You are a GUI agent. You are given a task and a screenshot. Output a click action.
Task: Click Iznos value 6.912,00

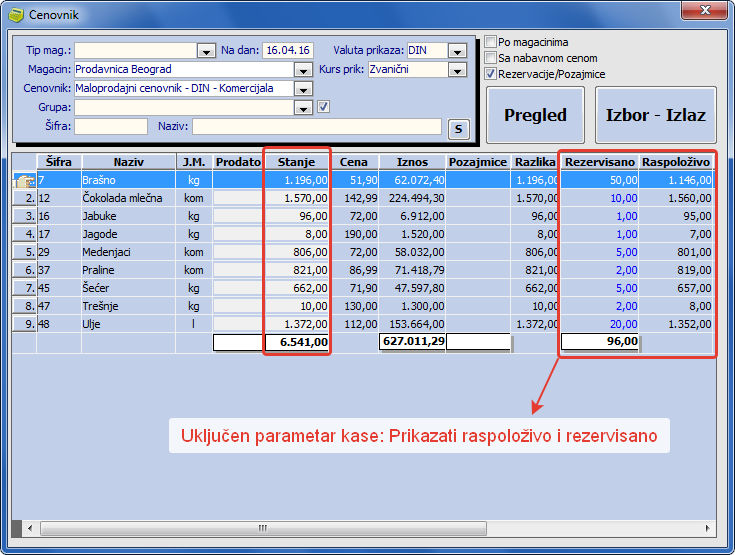[x=422, y=216]
